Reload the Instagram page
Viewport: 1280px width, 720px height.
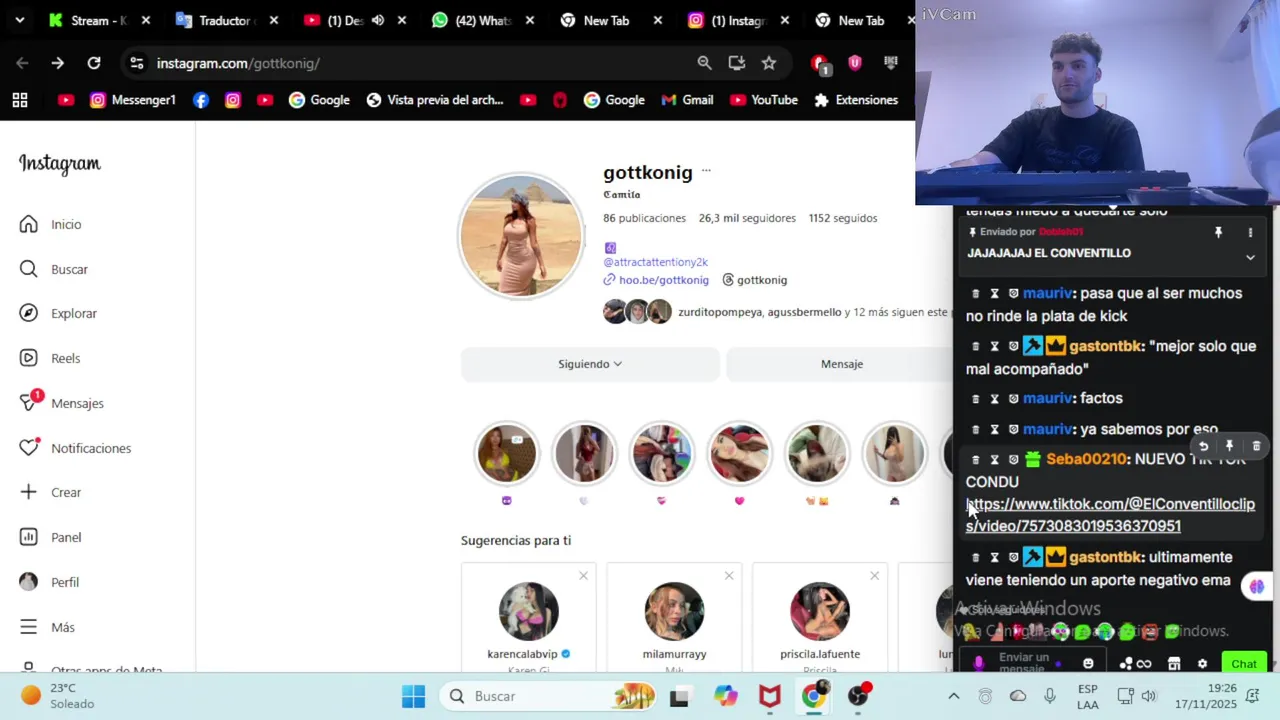coord(94,63)
